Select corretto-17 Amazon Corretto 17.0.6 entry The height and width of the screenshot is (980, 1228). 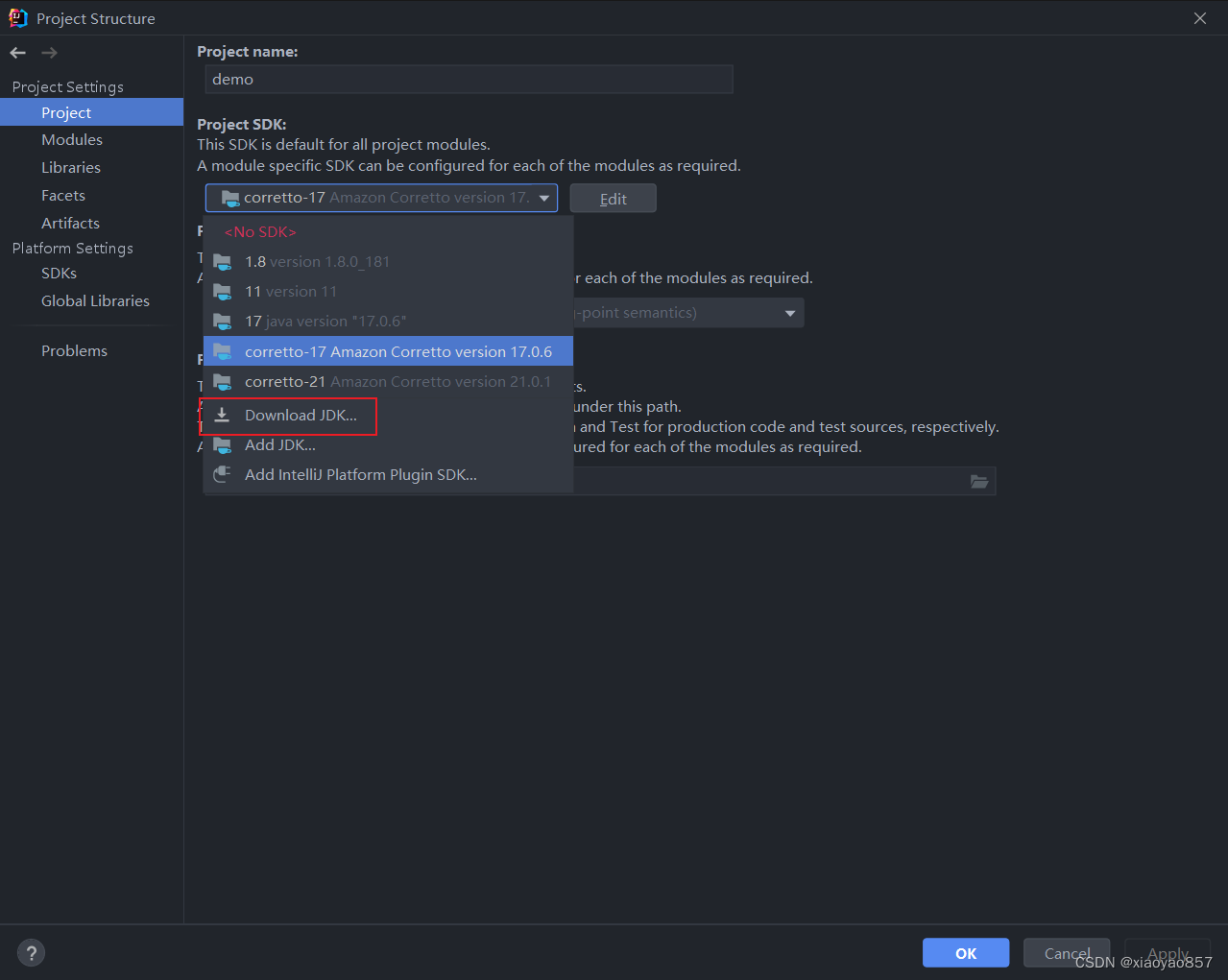(x=388, y=351)
